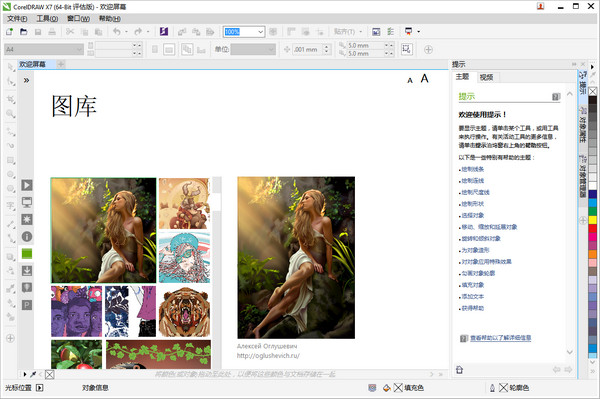Open the 帮助 menu

[x=110, y=18]
